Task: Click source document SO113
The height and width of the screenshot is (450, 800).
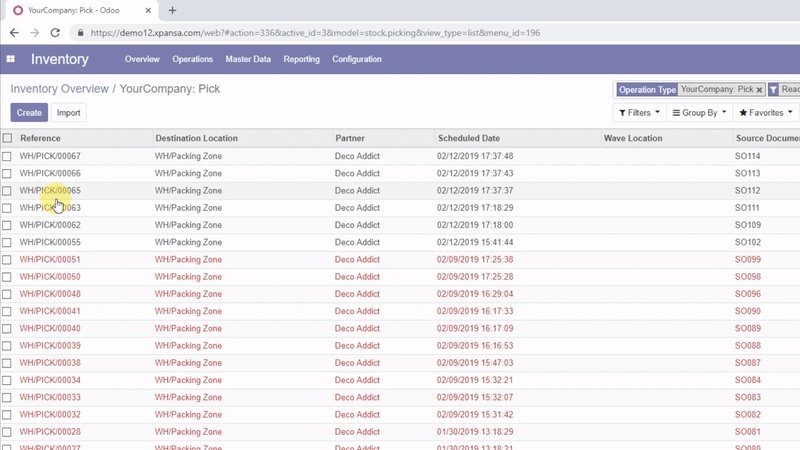Action: [747, 173]
